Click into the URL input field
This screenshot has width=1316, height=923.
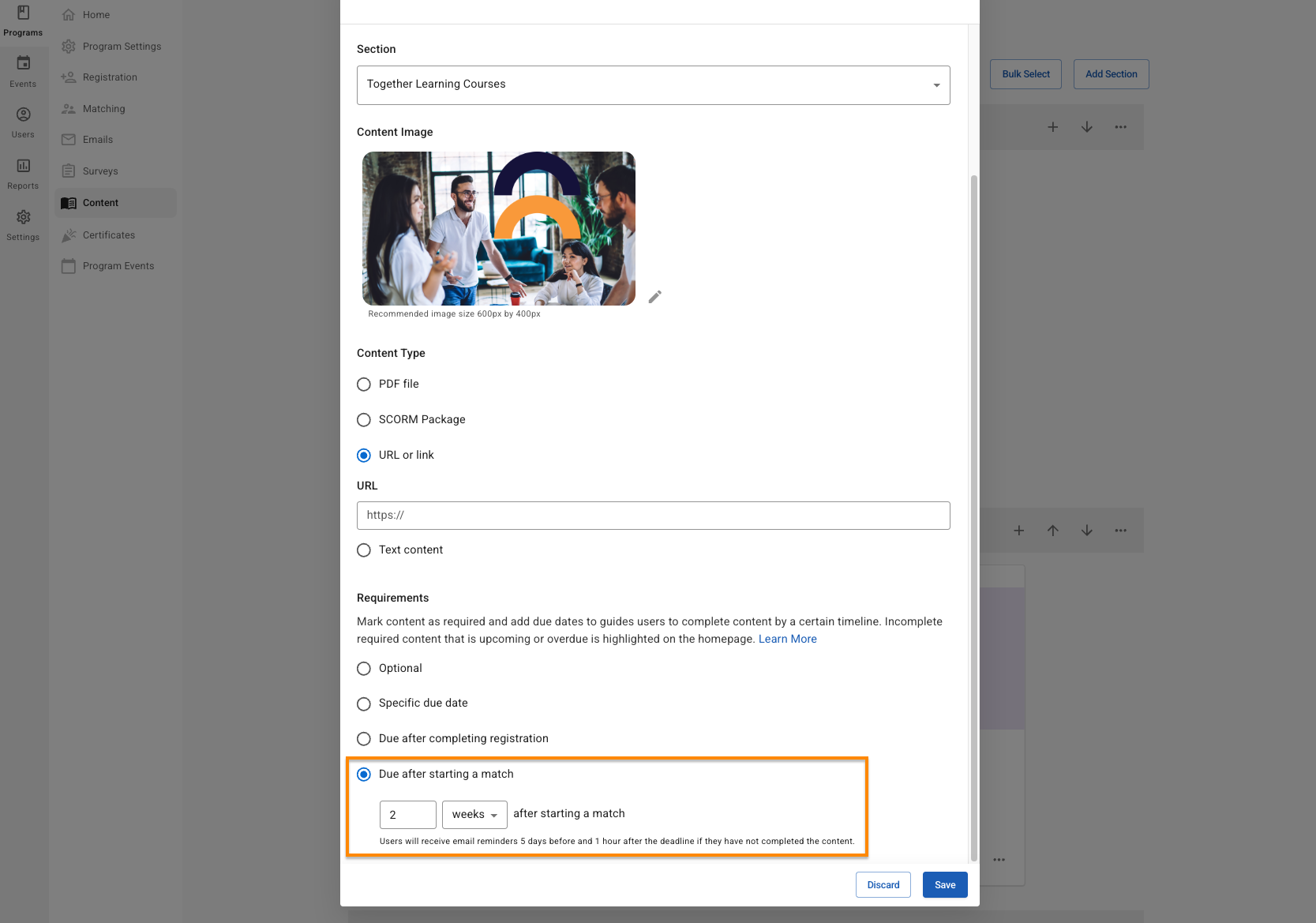653,516
